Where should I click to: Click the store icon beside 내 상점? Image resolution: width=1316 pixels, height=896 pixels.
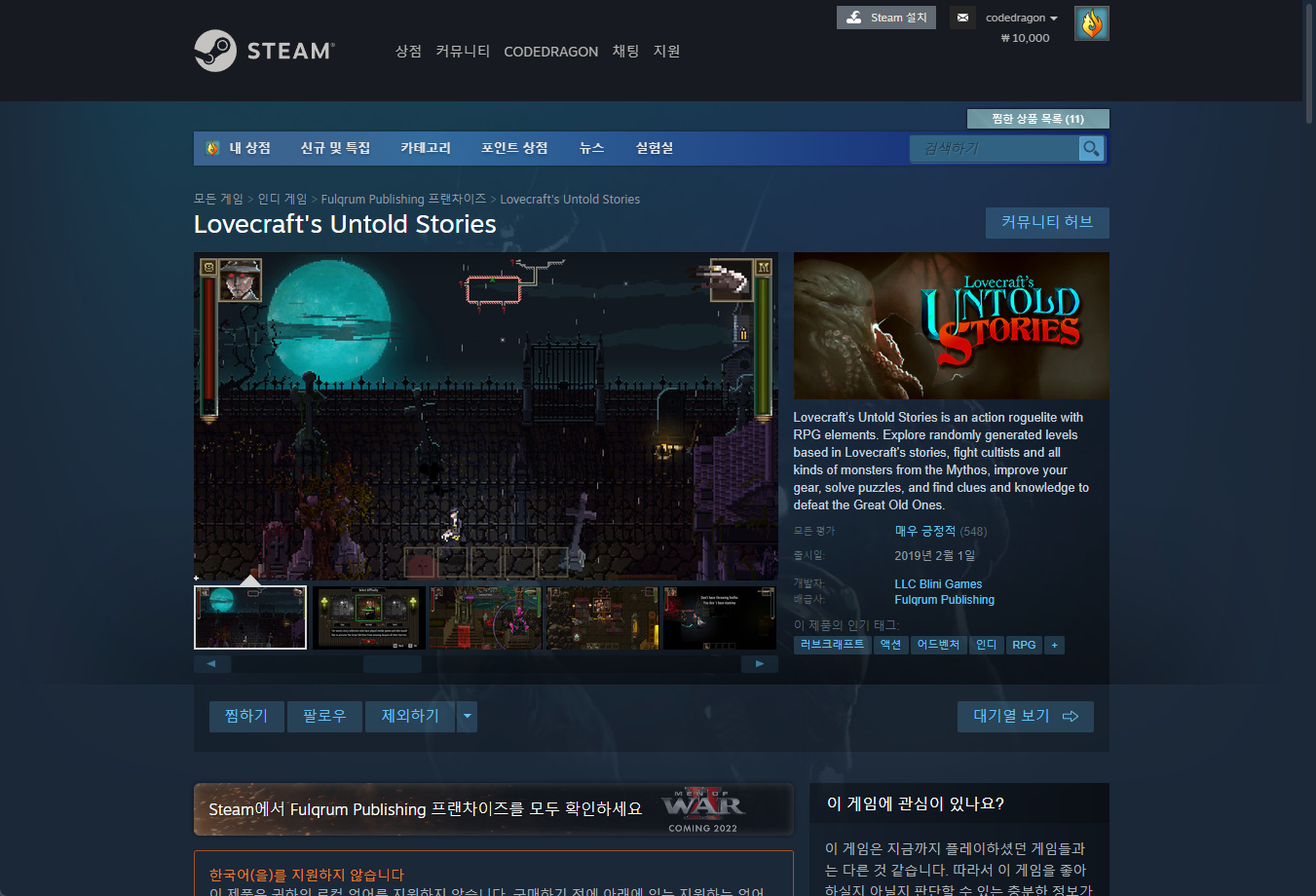212,148
